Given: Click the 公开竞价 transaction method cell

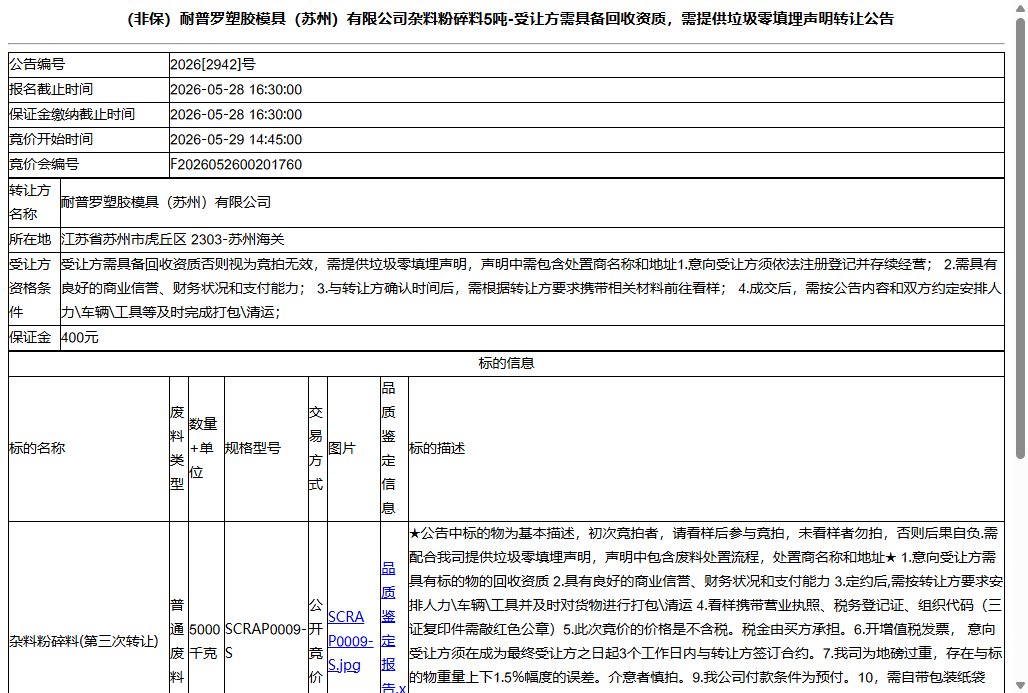Looking at the screenshot, I should (x=317, y=641).
